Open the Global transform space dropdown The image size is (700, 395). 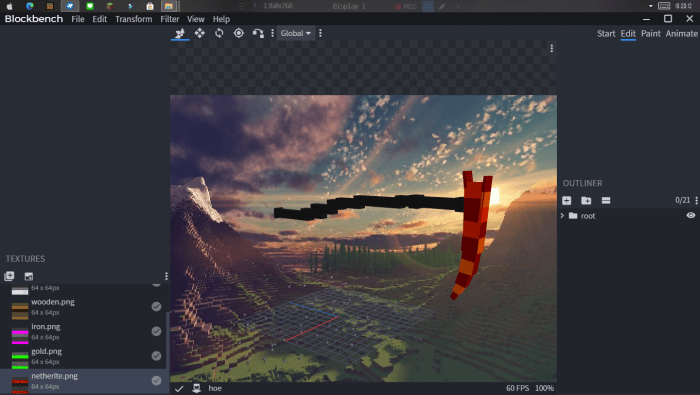click(296, 33)
